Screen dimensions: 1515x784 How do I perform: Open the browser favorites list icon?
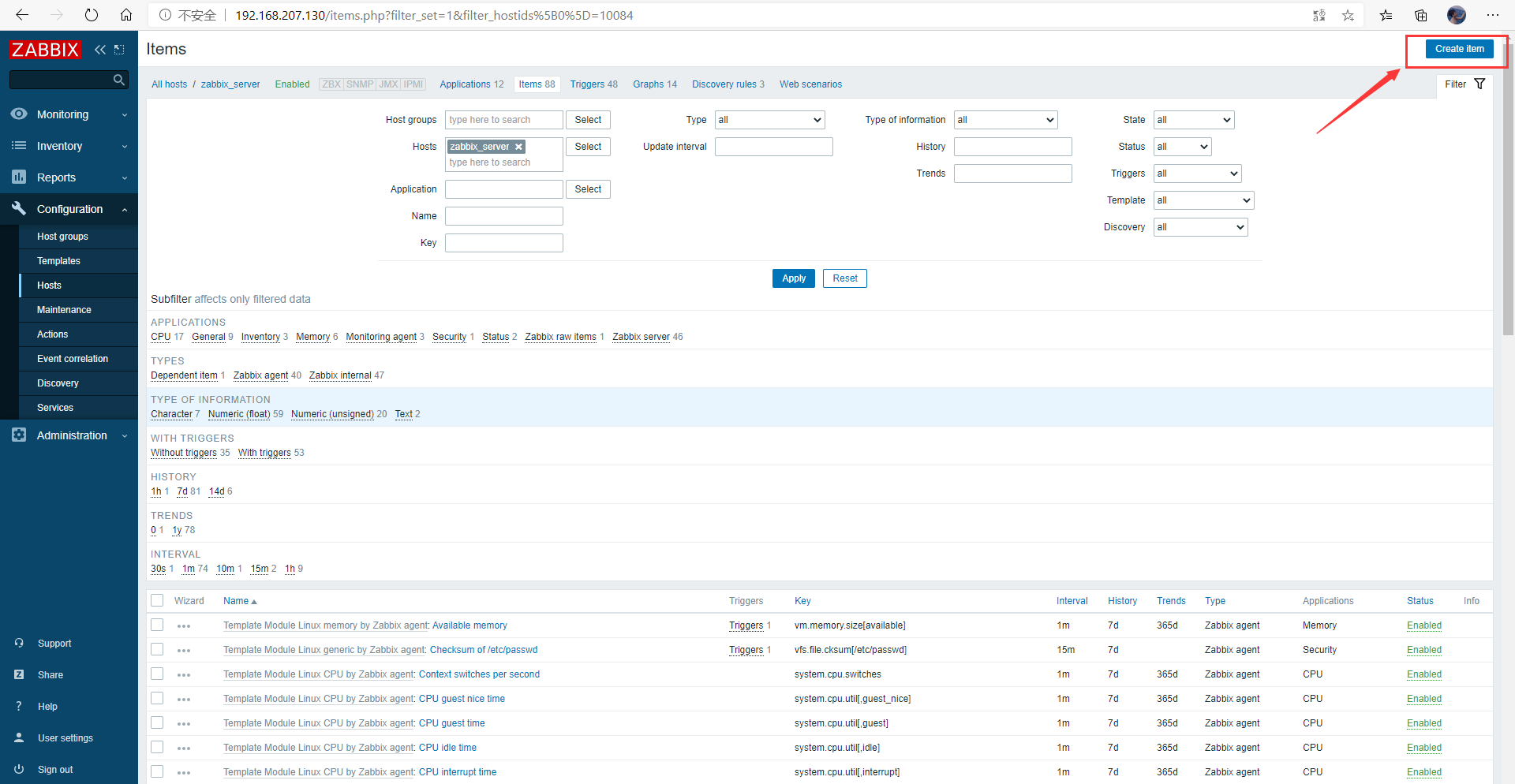pos(1386,15)
